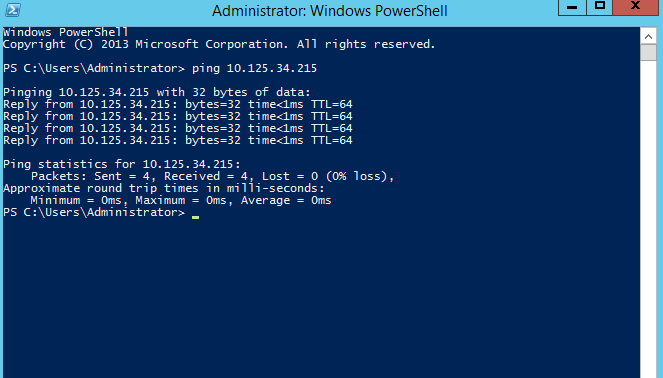This screenshot has height=378, width=663.
Task: Maximize the PowerShell window
Action: click(x=599, y=7)
